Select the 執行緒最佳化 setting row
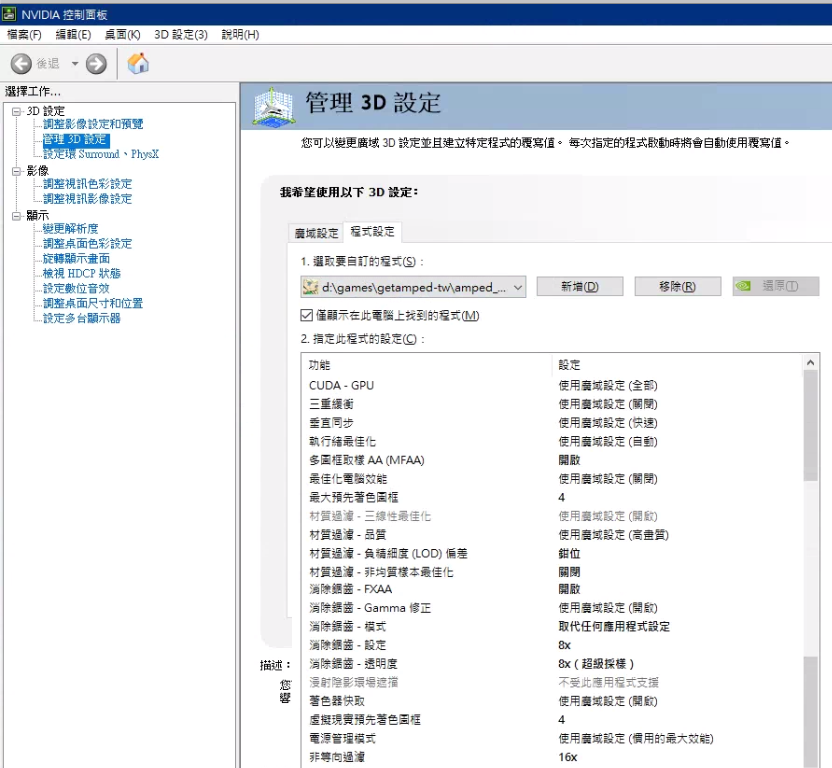832x768 pixels. pos(552,441)
